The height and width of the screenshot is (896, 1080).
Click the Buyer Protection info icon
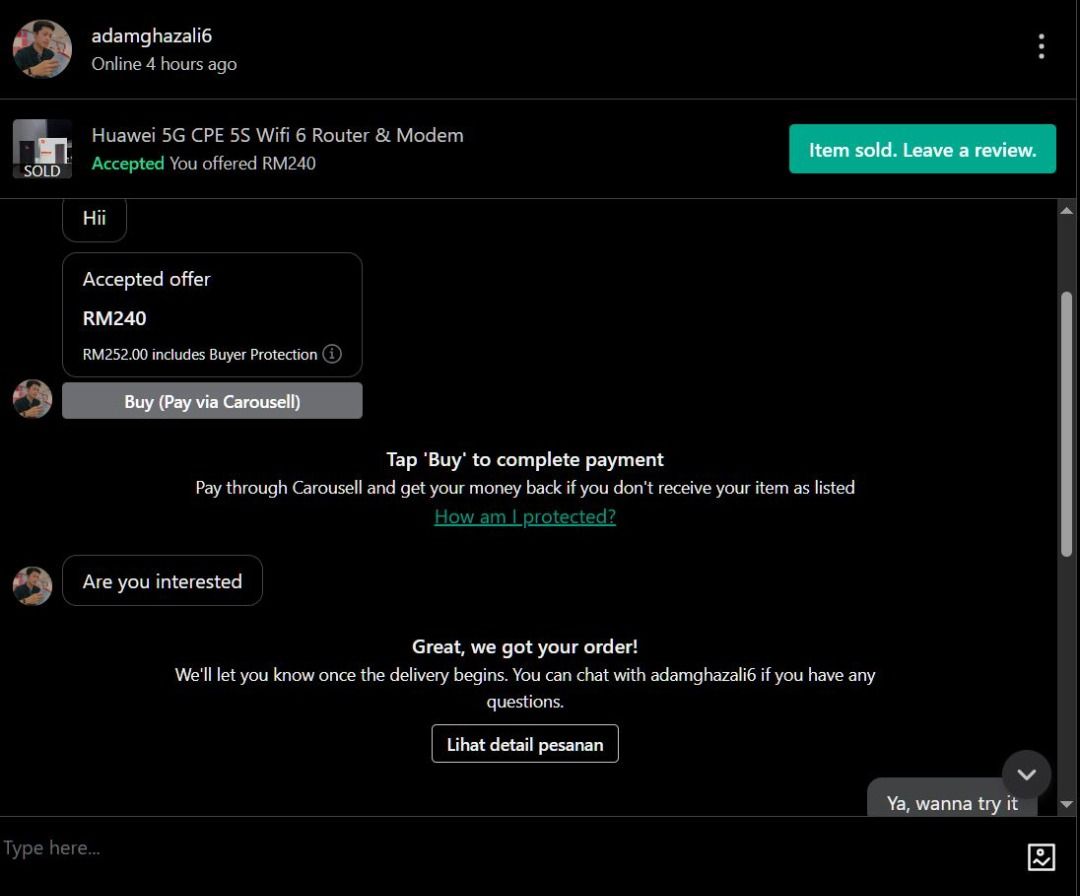point(332,354)
